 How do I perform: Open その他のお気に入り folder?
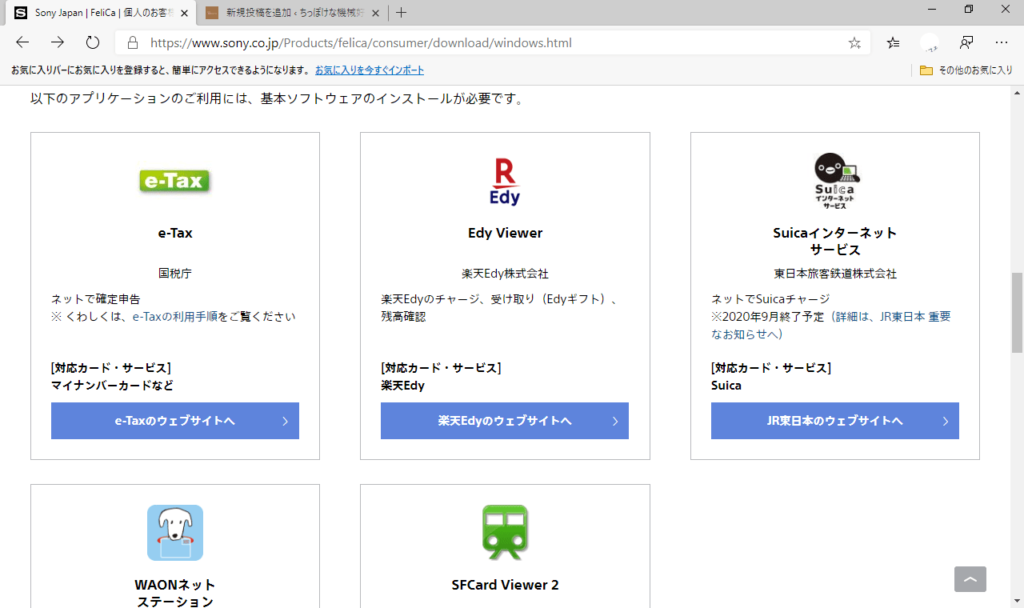pos(966,70)
